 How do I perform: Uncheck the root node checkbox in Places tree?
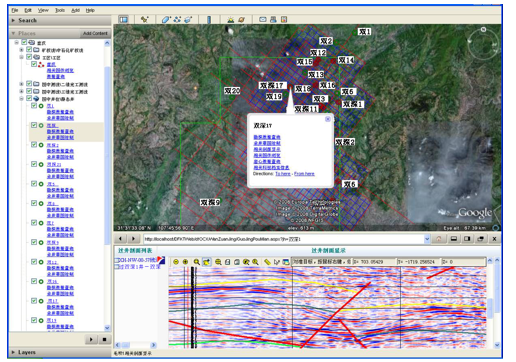pyautogui.click(x=24, y=42)
